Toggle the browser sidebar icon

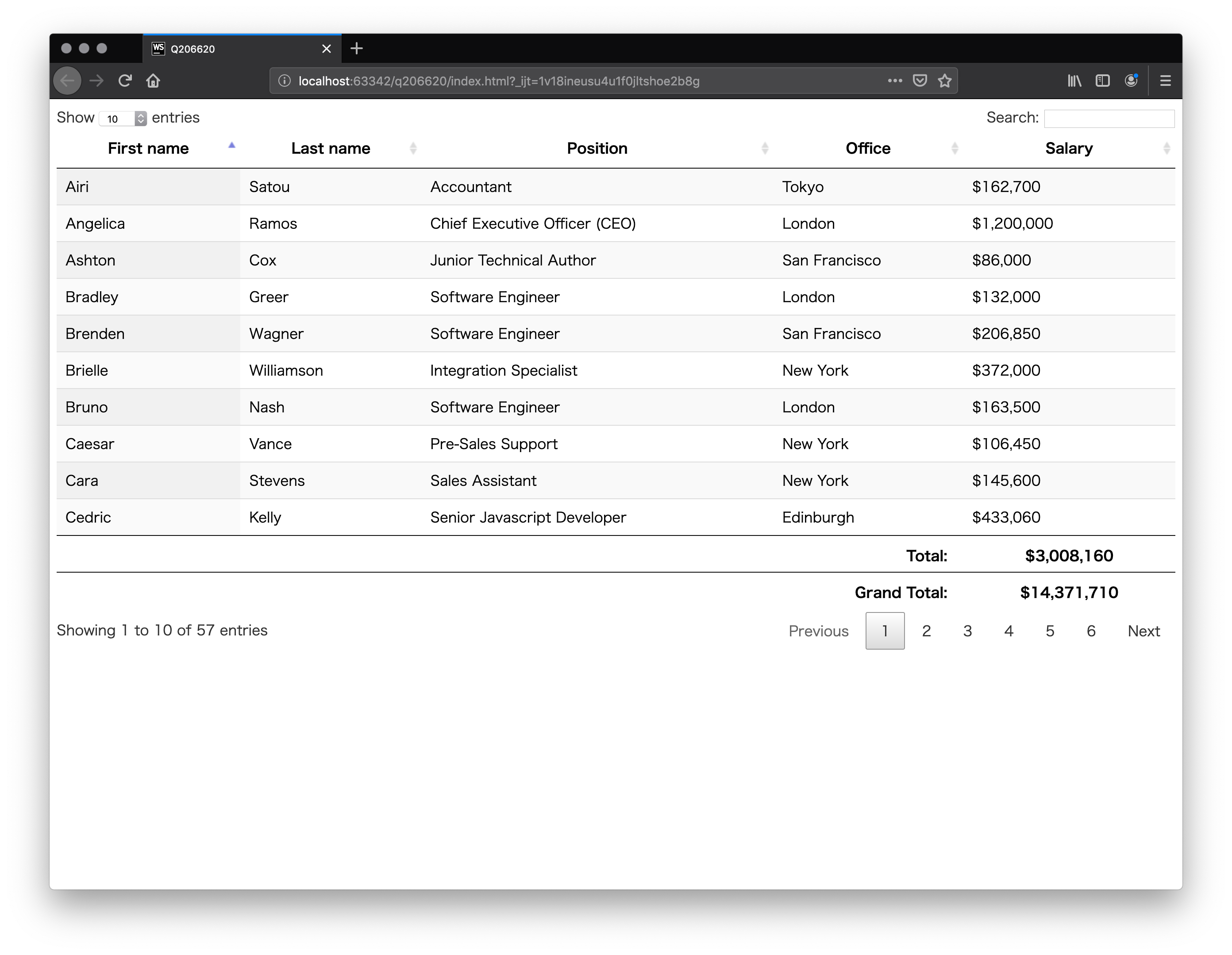click(1103, 81)
